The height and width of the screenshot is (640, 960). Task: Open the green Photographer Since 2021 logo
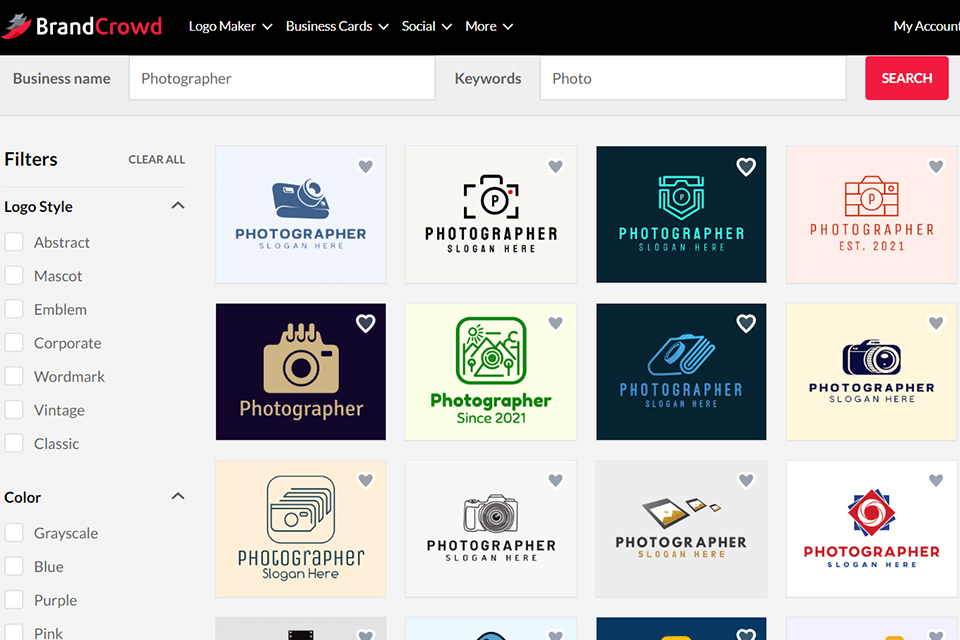[491, 372]
